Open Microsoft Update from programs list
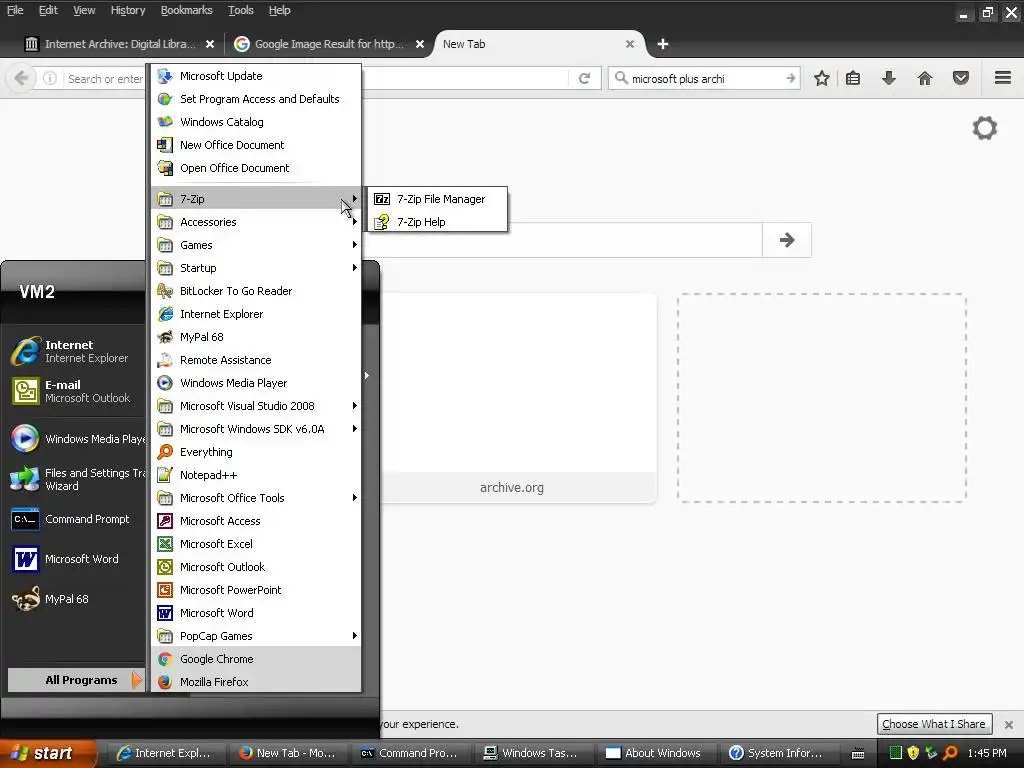This screenshot has width=1024, height=768. click(x=256, y=76)
